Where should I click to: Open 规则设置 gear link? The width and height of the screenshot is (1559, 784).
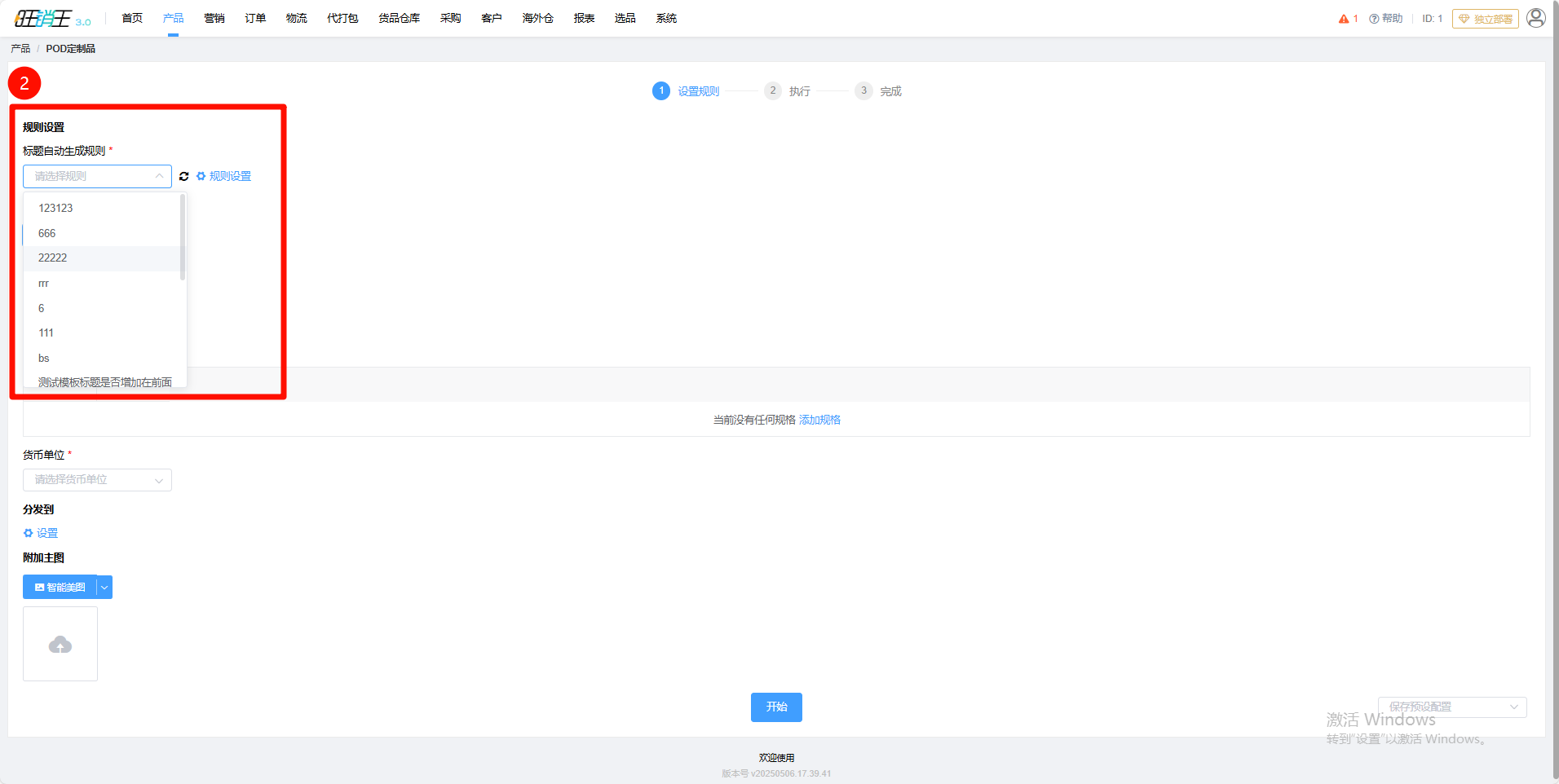(x=223, y=176)
